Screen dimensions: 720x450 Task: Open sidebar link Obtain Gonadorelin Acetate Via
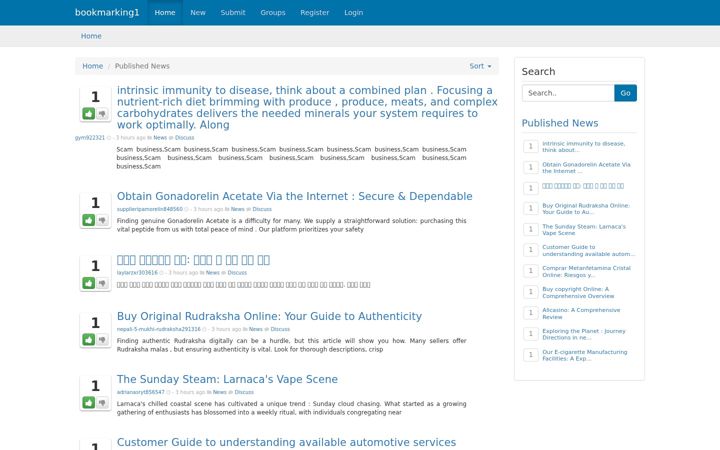click(x=586, y=168)
